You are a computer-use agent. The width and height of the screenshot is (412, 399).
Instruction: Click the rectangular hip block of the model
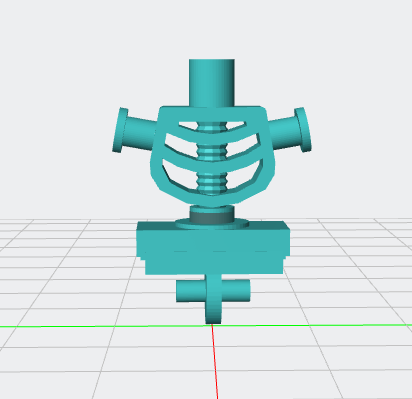click(x=213, y=248)
